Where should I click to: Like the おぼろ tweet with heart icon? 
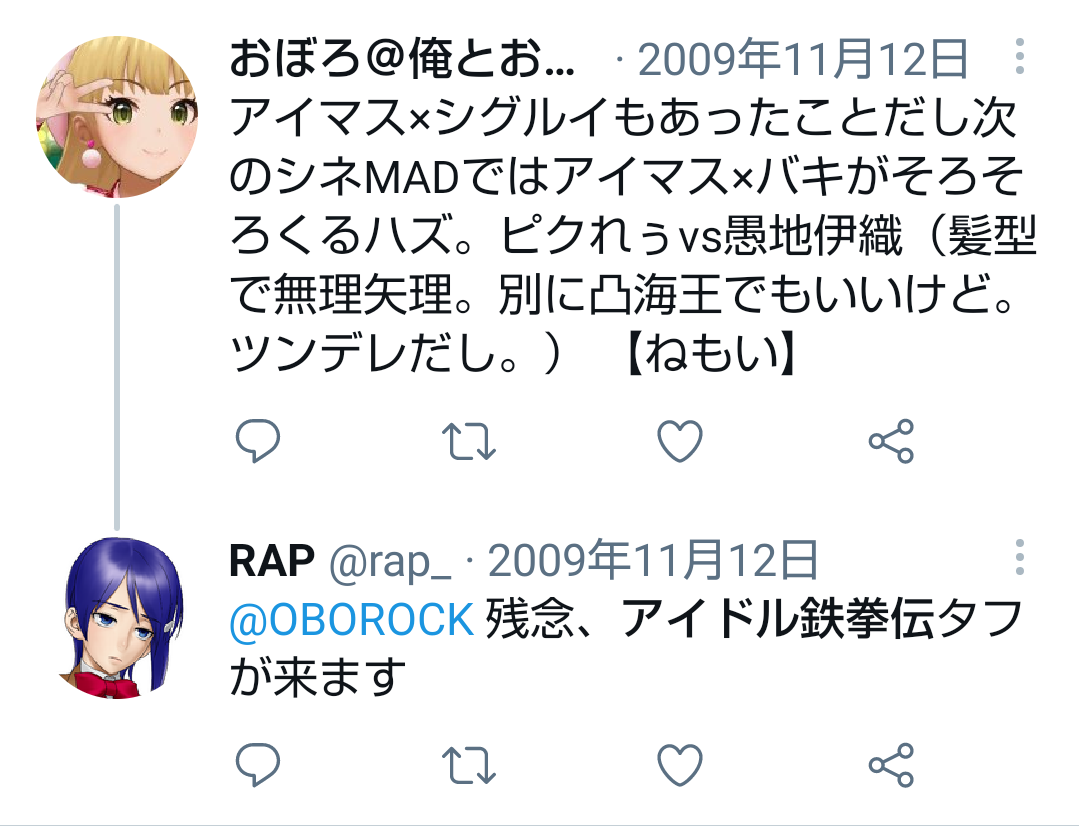click(x=680, y=440)
